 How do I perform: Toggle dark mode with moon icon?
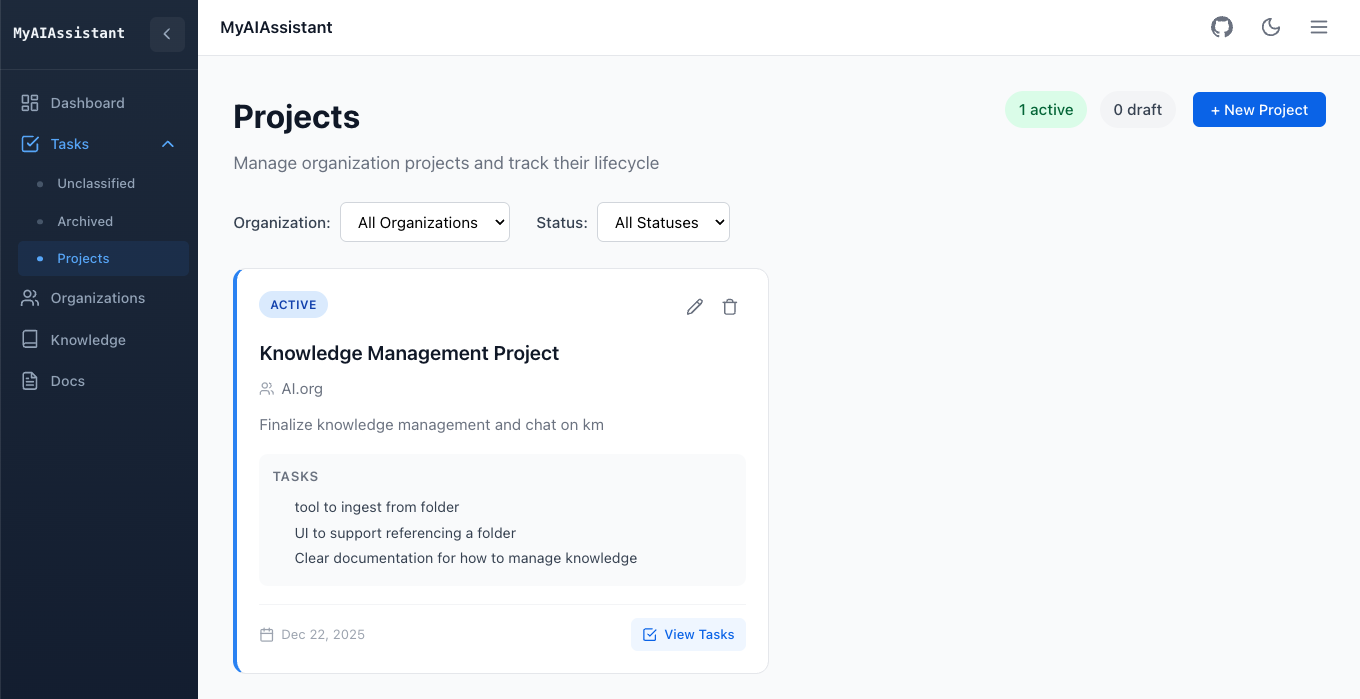click(1271, 27)
